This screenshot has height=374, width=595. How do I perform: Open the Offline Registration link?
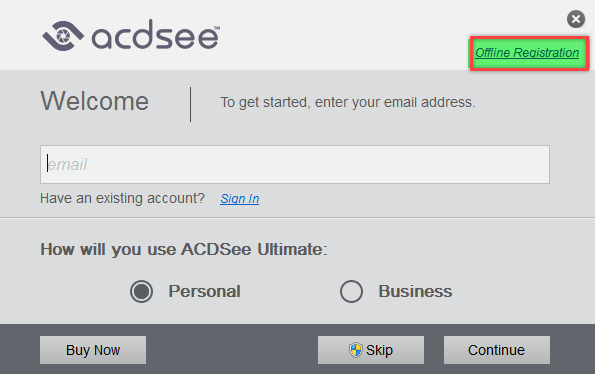[x=527, y=53]
